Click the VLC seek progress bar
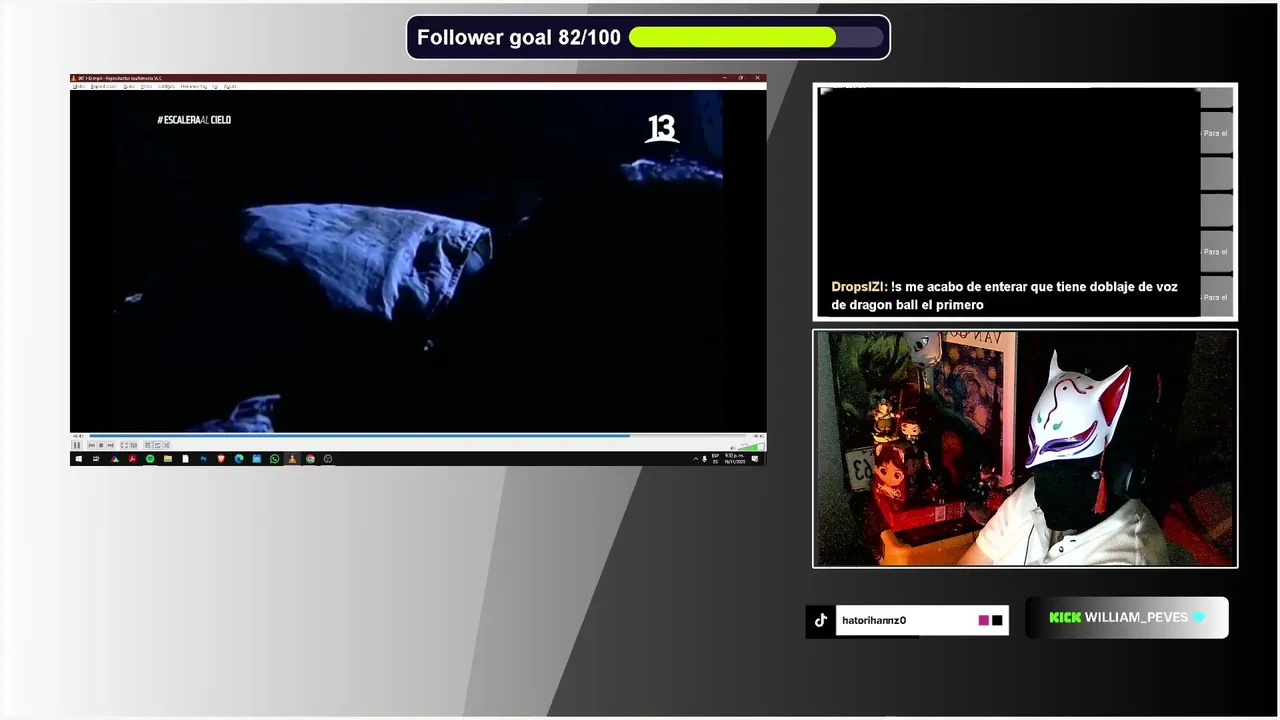The image size is (1280, 720). point(417,436)
